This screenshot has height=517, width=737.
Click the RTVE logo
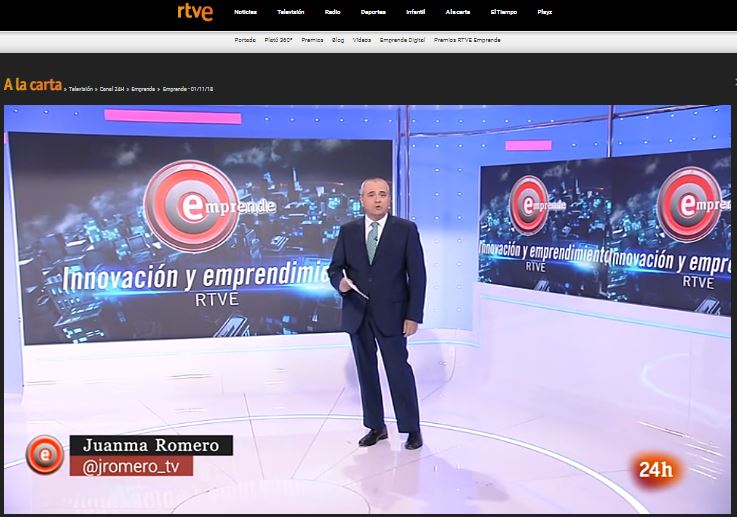coord(195,12)
